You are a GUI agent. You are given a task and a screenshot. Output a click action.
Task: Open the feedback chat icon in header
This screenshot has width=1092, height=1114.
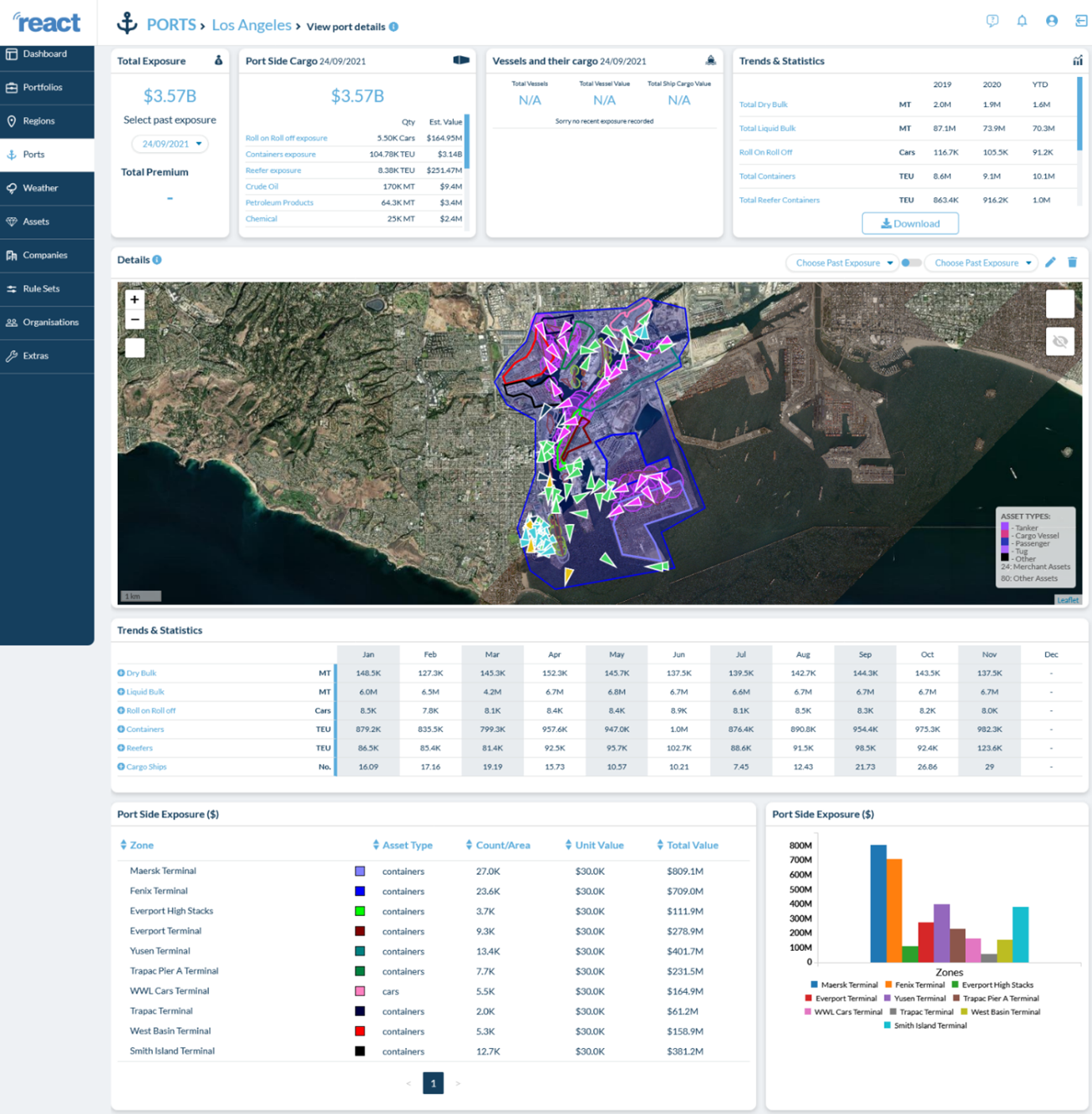(x=992, y=21)
